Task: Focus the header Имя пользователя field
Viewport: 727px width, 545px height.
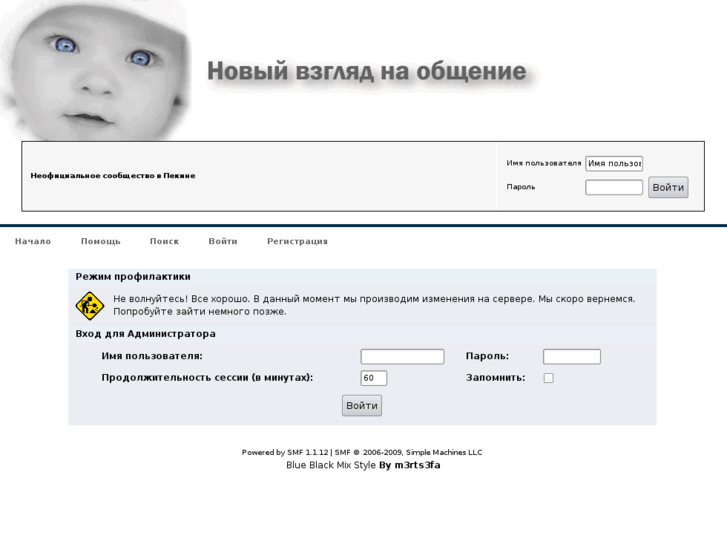Action: click(x=614, y=163)
